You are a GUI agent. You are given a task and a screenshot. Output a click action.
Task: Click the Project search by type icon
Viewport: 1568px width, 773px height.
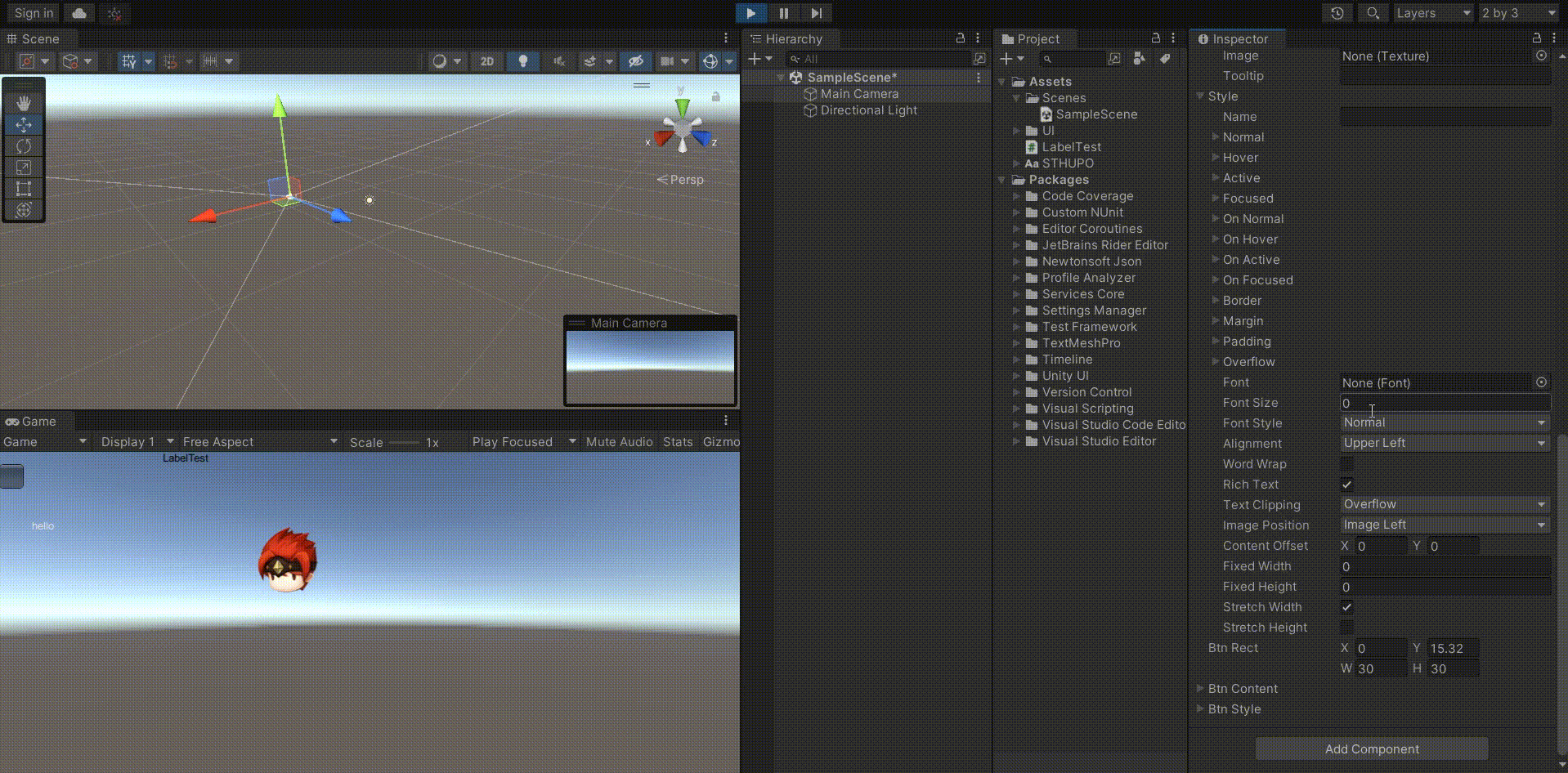tap(1140, 59)
